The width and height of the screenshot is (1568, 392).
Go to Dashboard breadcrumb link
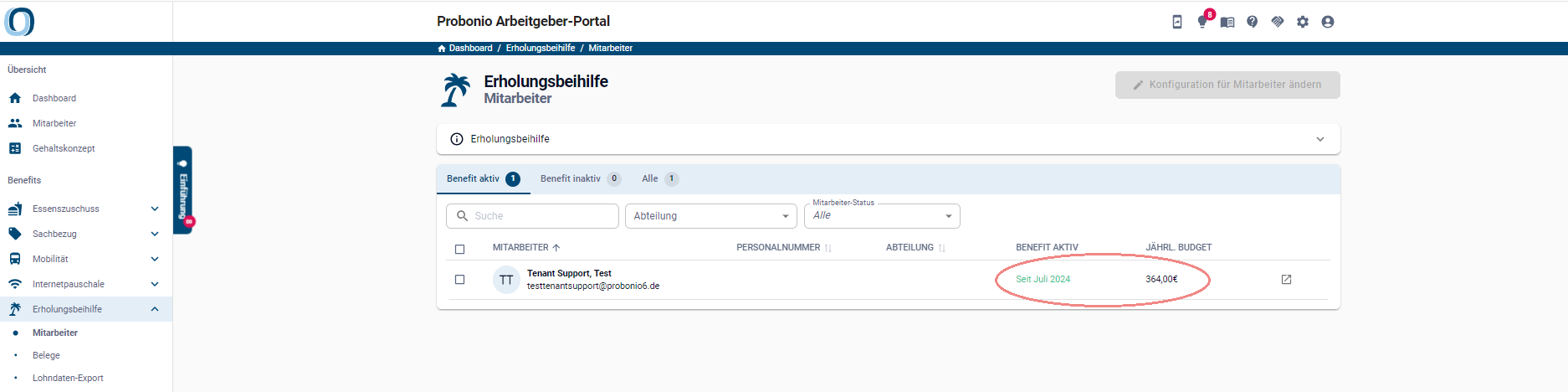coord(471,49)
